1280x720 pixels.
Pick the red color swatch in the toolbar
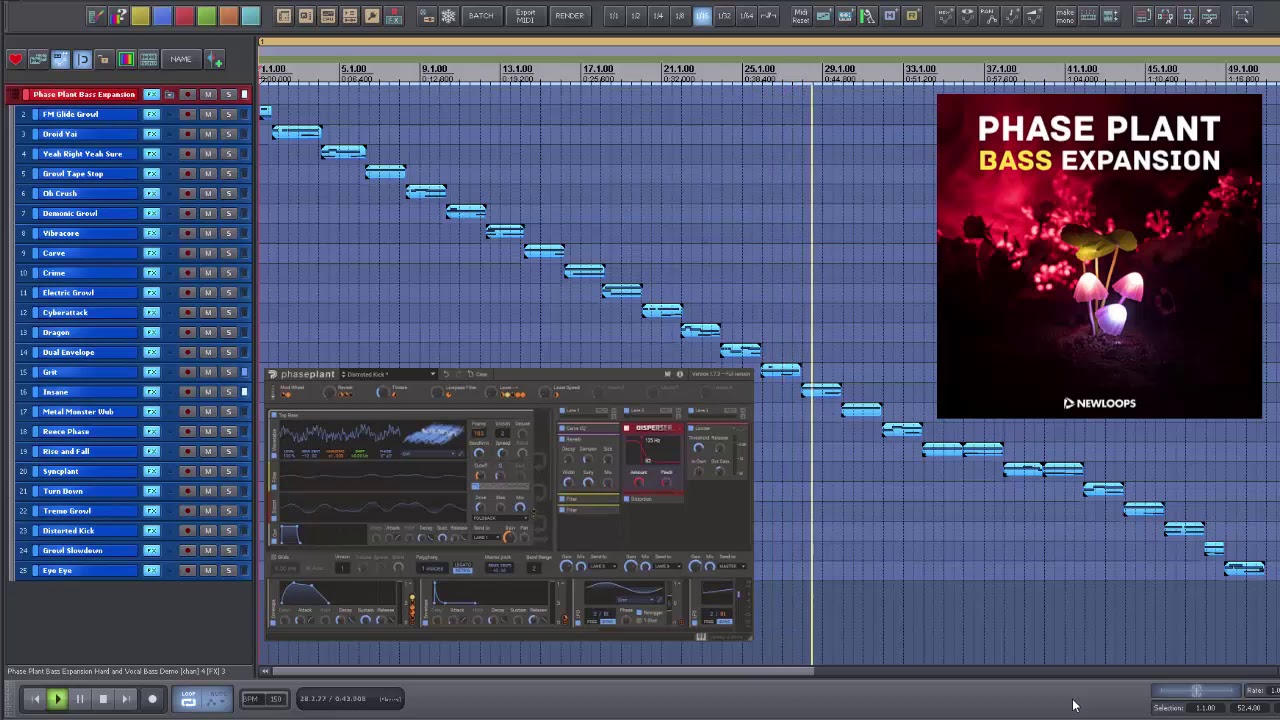click(185, 16)
